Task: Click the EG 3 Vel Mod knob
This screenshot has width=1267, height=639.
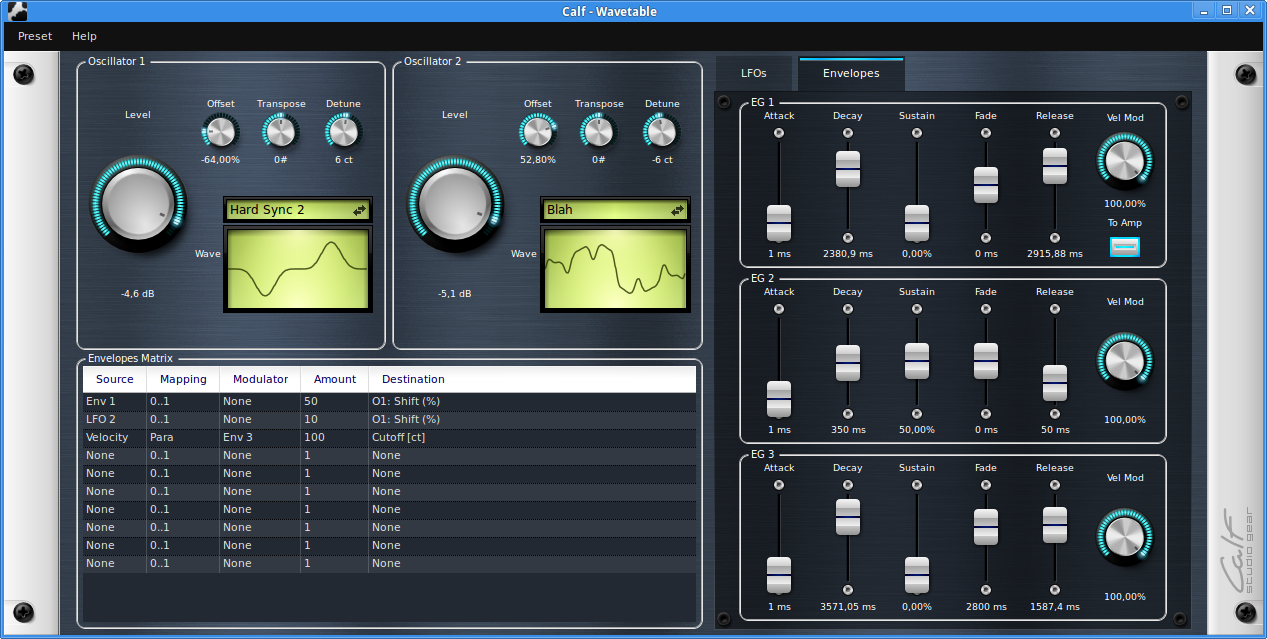Action: (x=1125, y=536)
